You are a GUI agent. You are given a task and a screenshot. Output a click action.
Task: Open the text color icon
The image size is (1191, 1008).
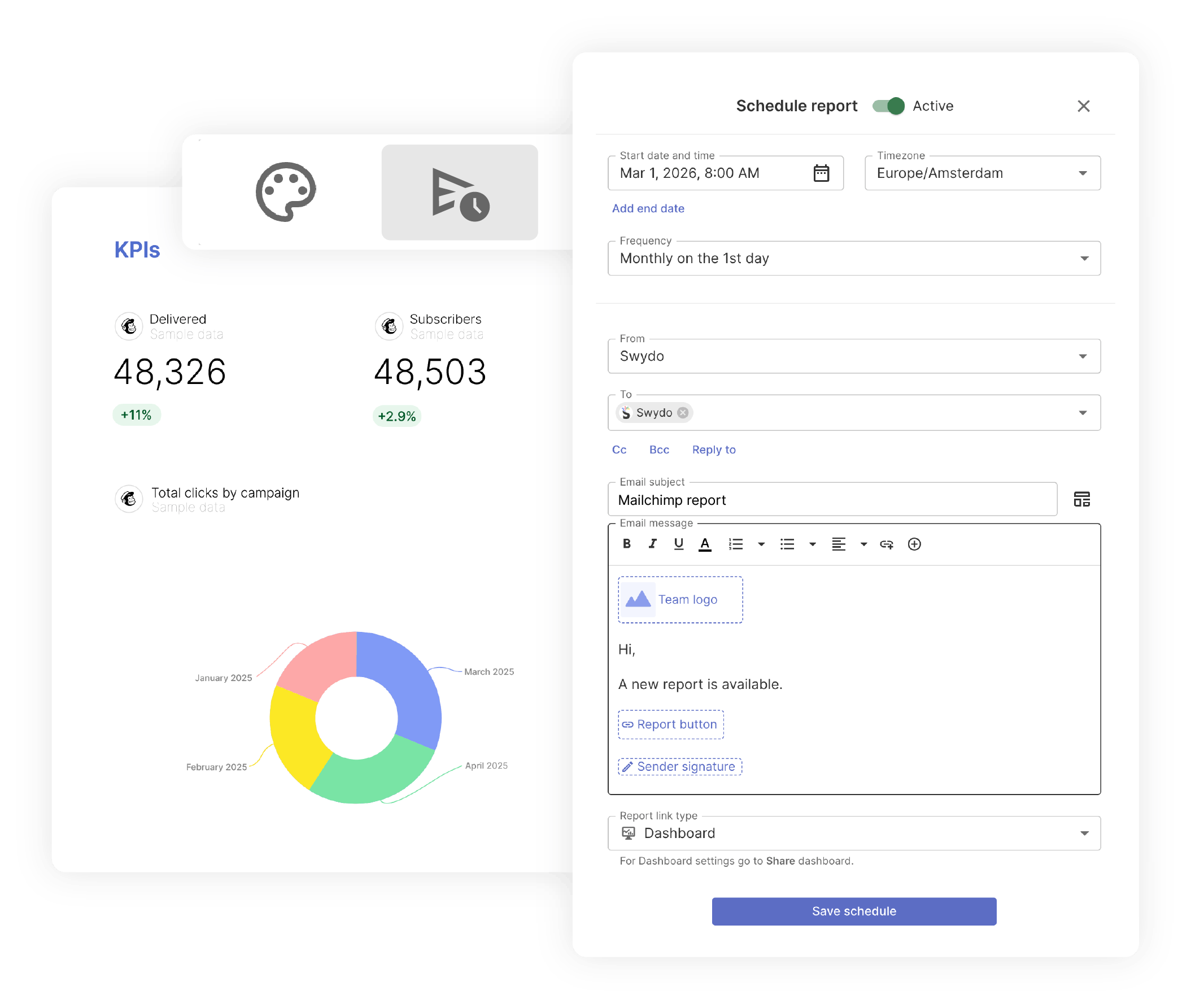pyautogui.click(x=705, y=543)
